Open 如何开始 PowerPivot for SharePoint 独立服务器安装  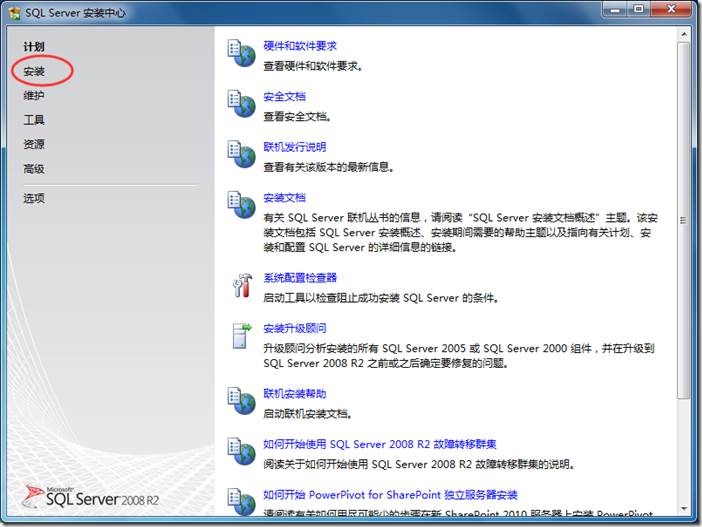point(390,495)
